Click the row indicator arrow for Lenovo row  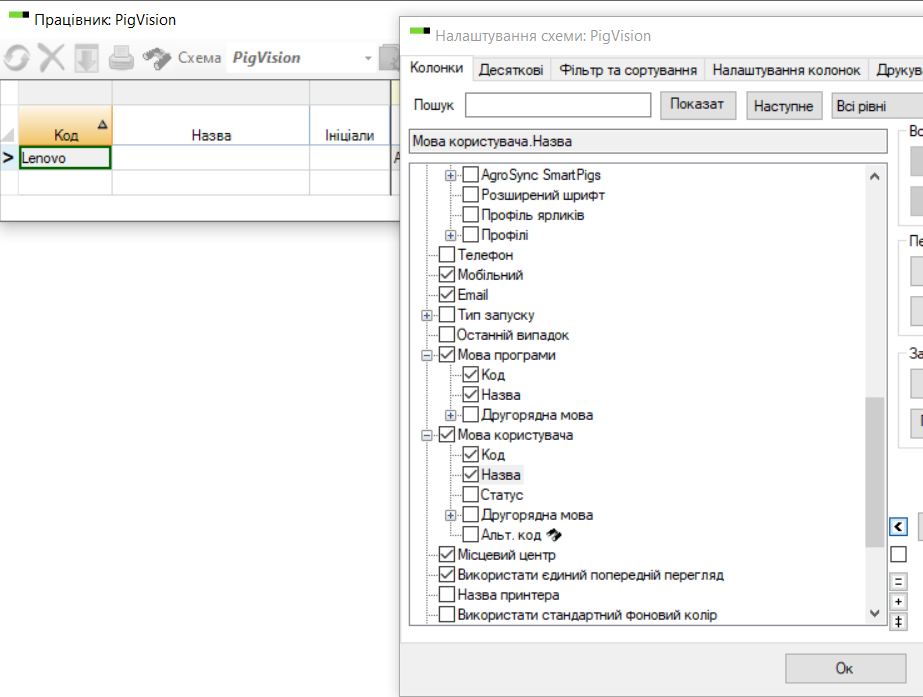click(8, 158)
